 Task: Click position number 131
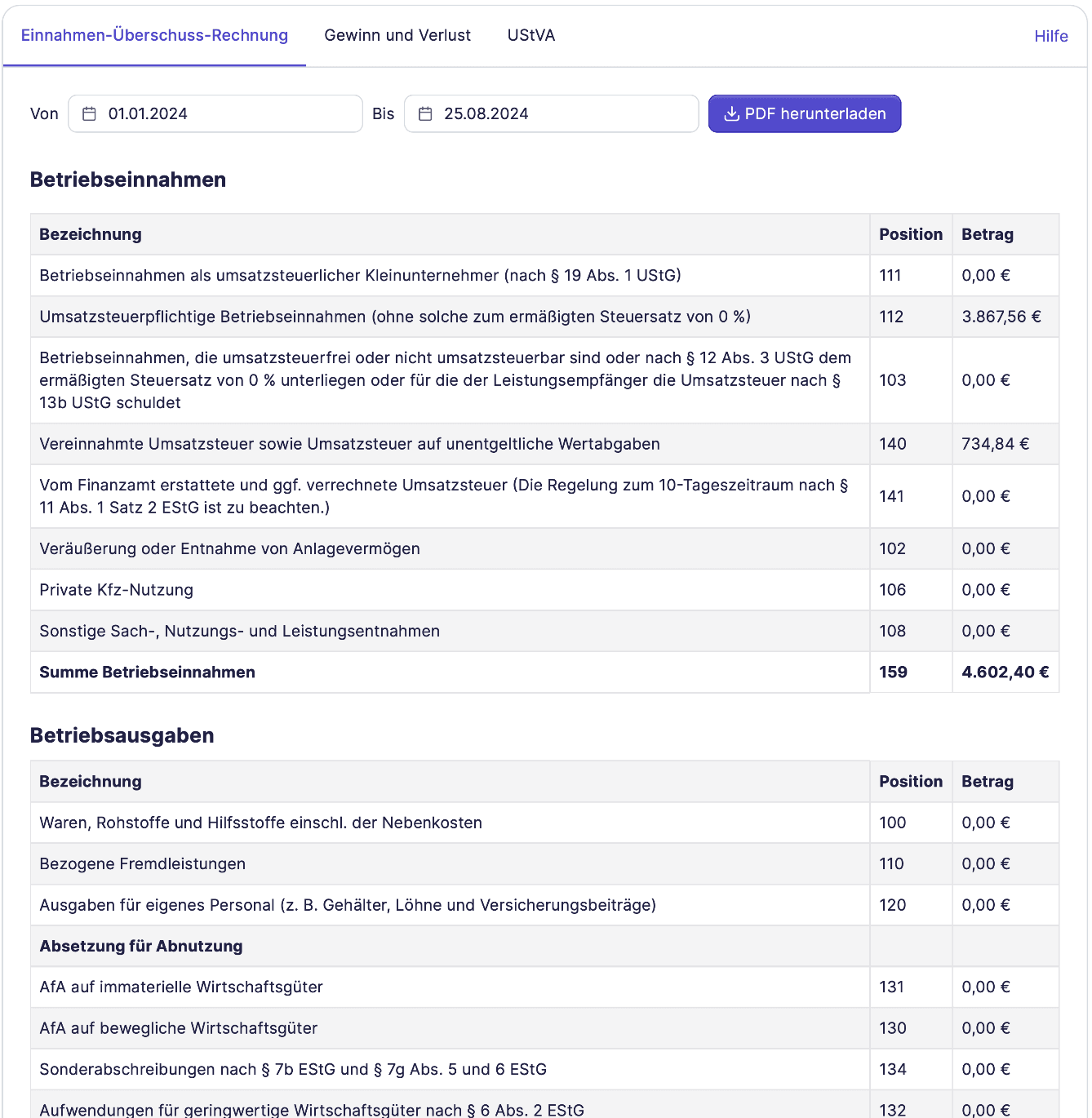tap(892, 987)
